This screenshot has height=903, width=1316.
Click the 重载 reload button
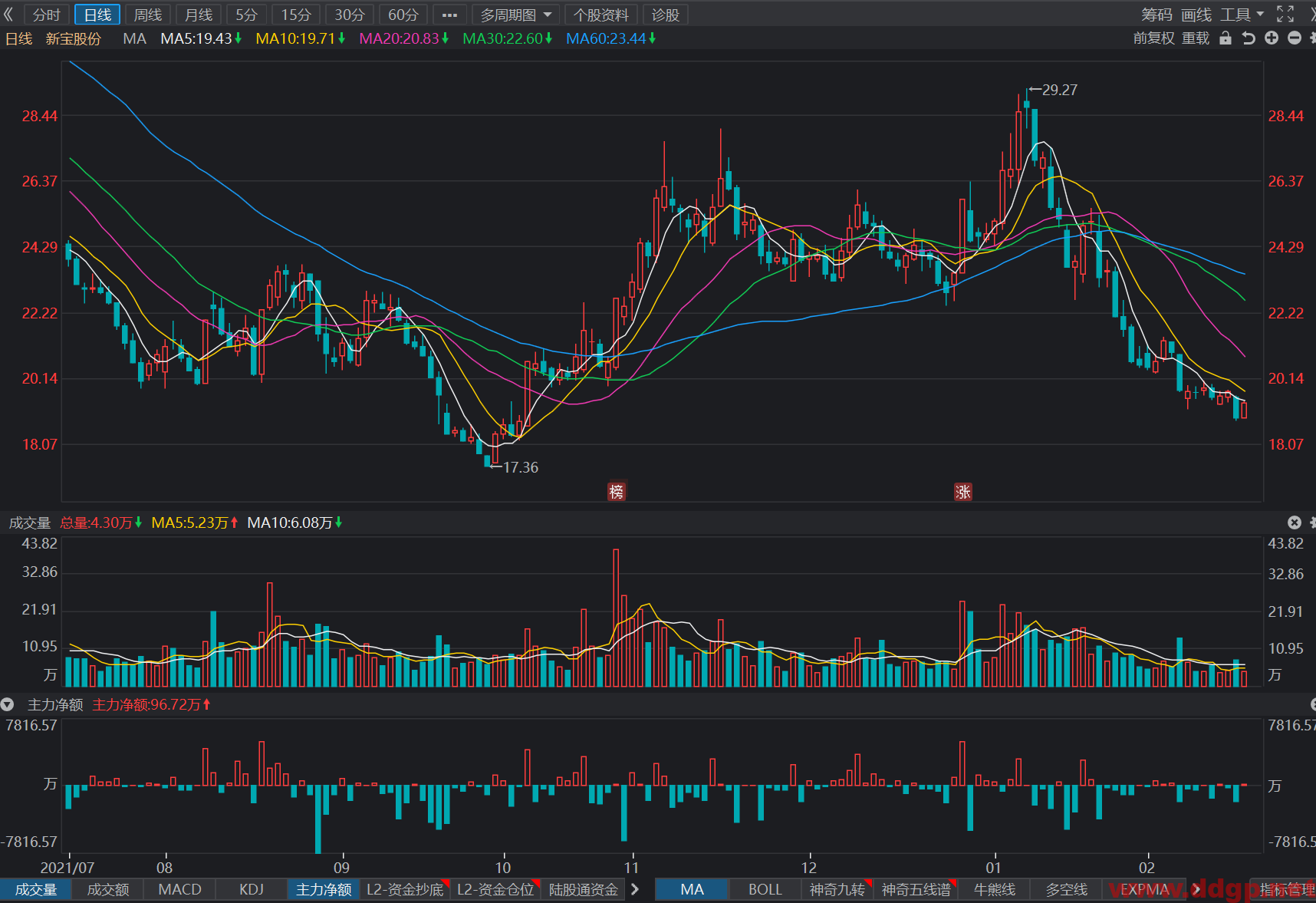(1196, 38)
